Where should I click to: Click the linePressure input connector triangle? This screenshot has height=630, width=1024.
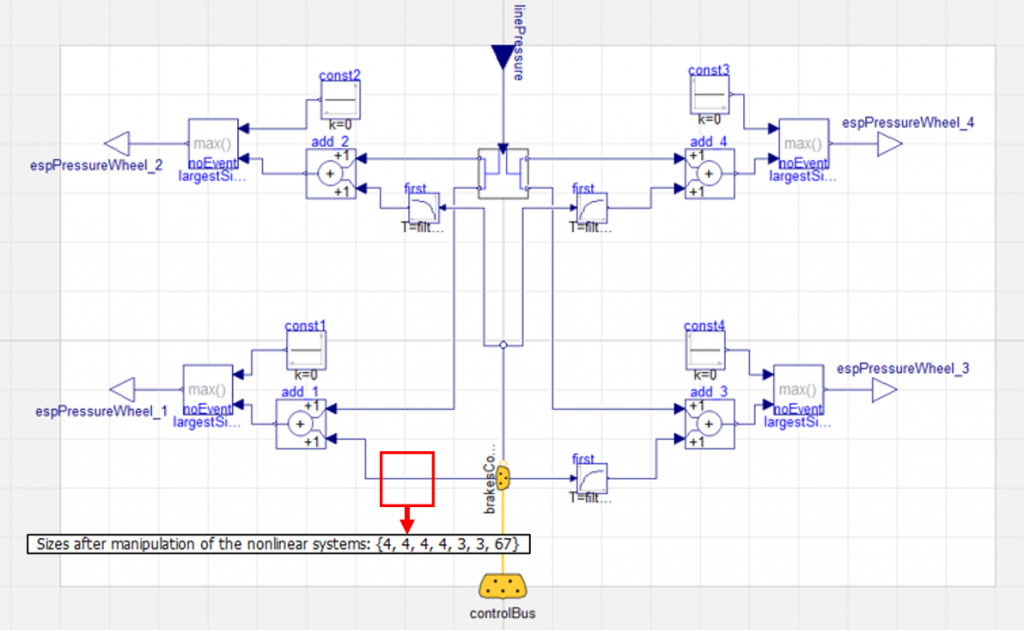click(x=503, y=57)
